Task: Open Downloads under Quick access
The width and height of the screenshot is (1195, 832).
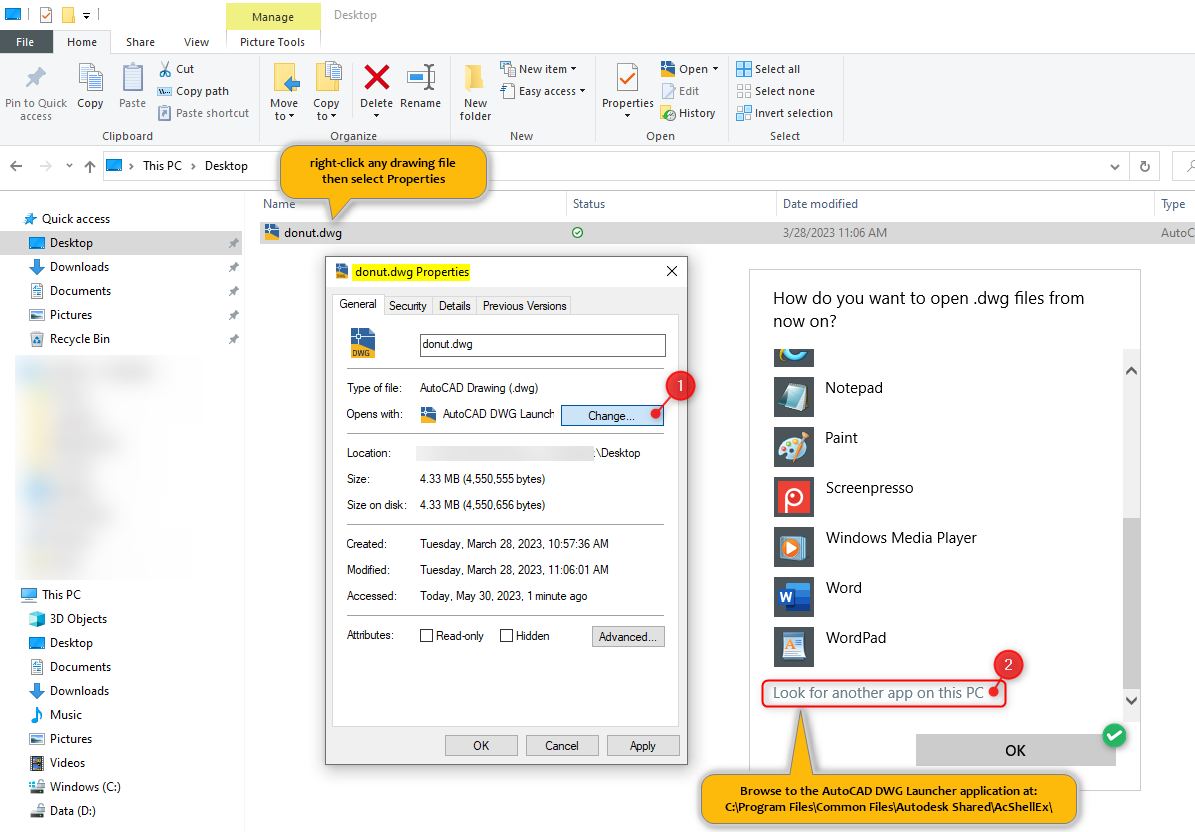Action: click(79, 267)
